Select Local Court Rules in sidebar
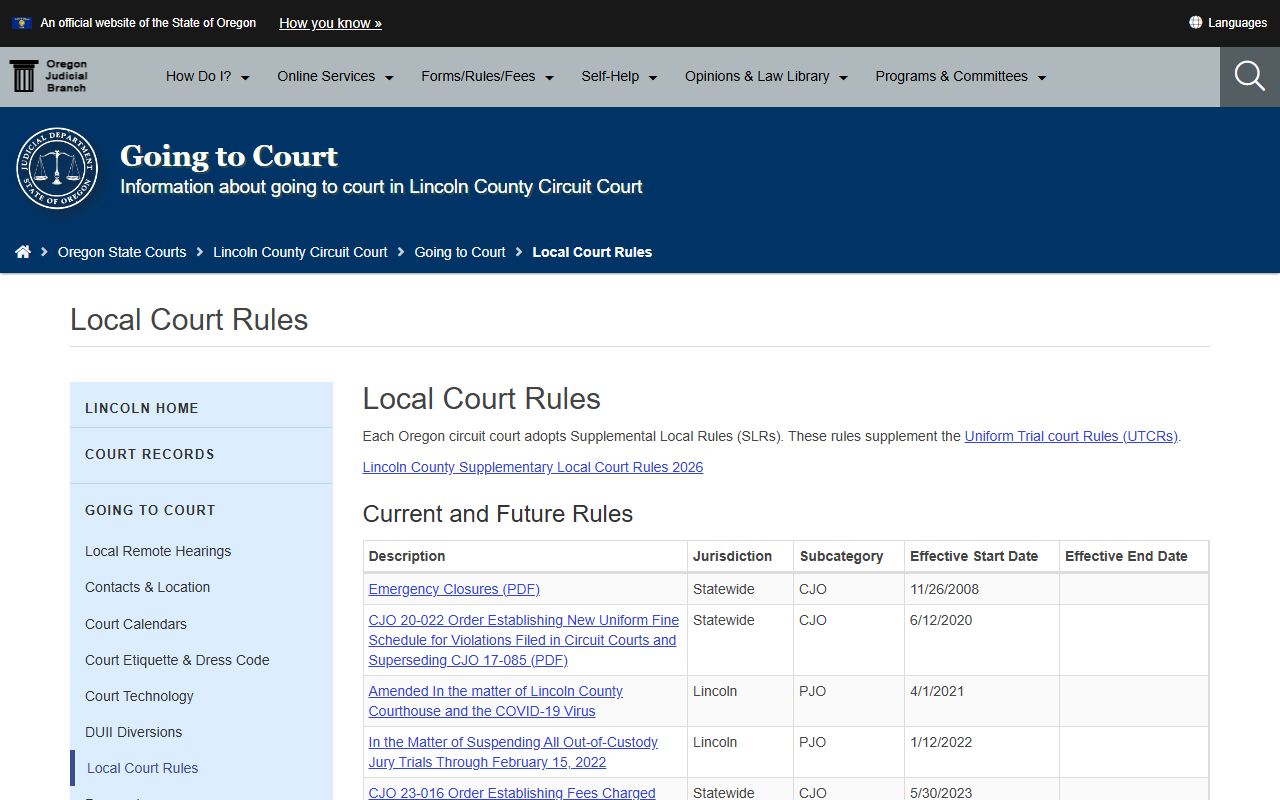 (143, 768)
